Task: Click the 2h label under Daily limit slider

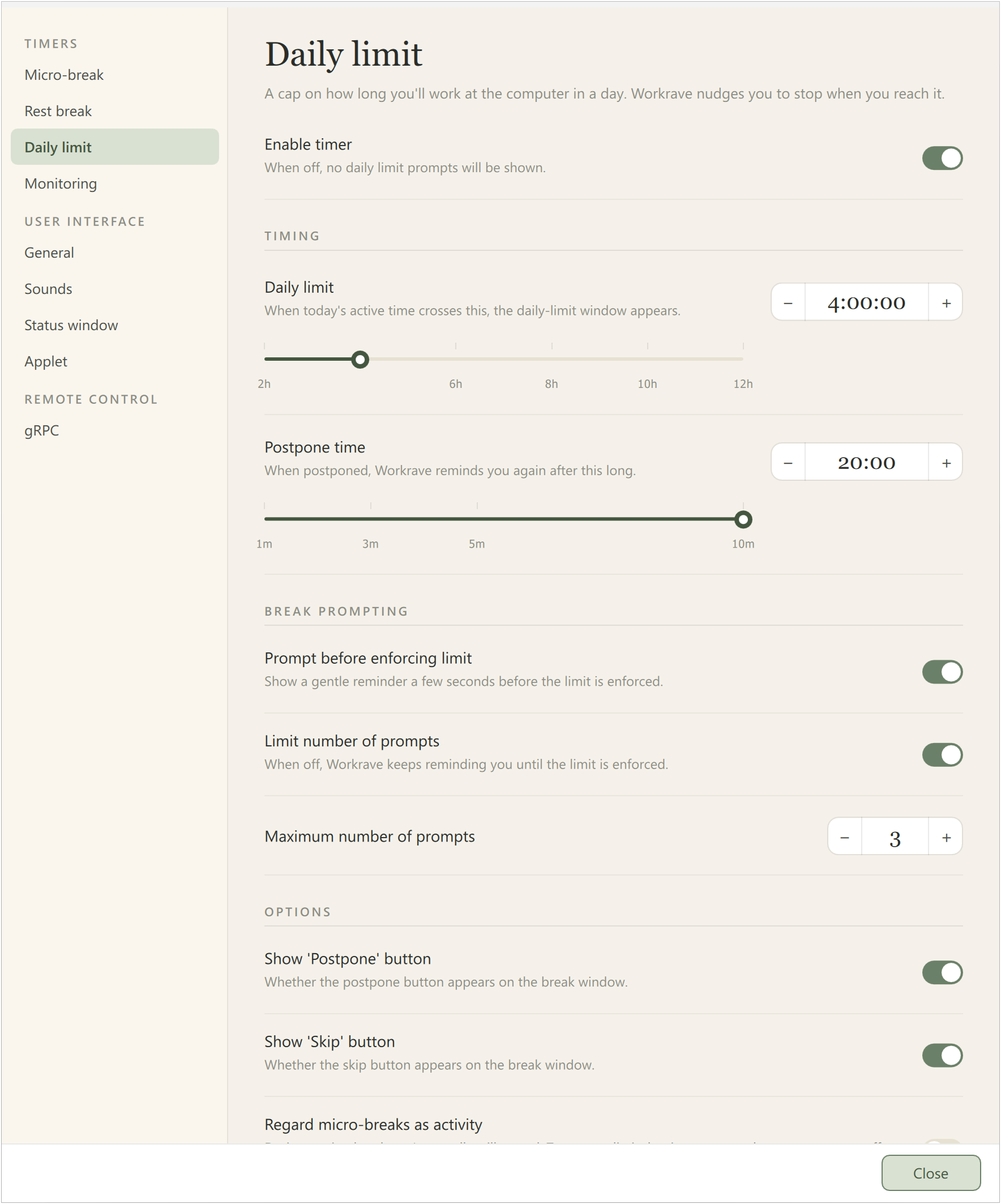Action: (x=264, y=384)
